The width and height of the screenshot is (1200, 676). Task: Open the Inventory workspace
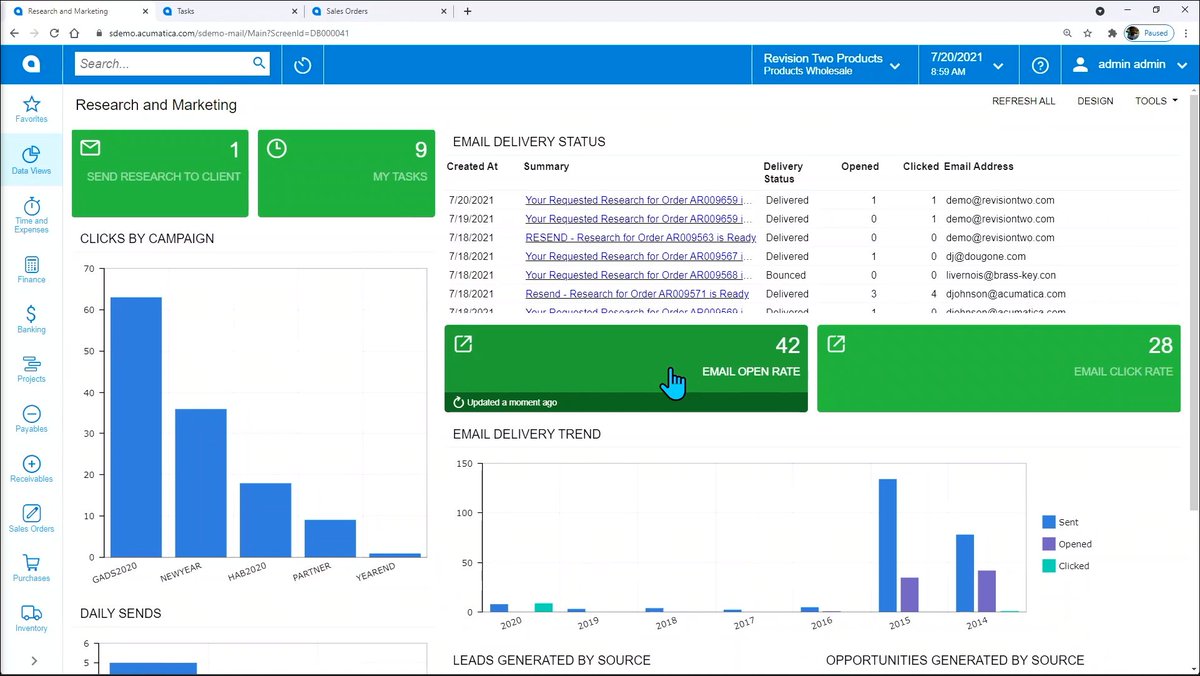pyautogui.click(x=31, y=618)
